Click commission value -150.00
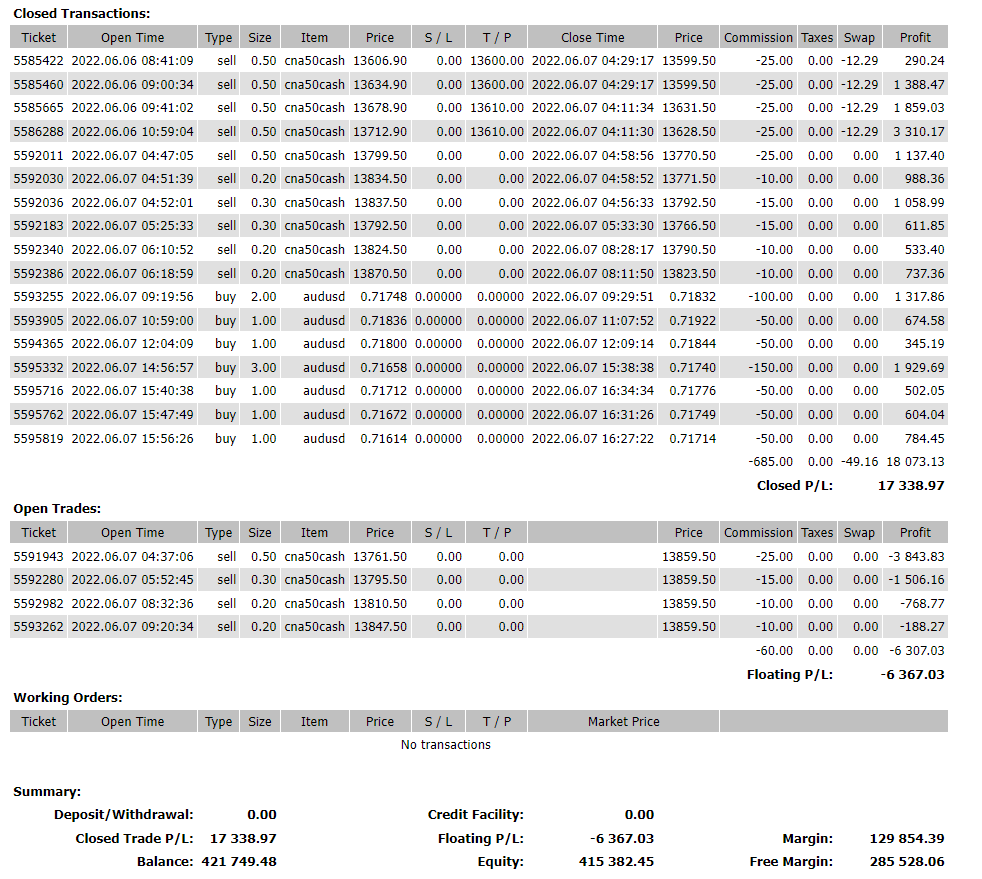This screenshot has width=982, height=879. [771, 368]
